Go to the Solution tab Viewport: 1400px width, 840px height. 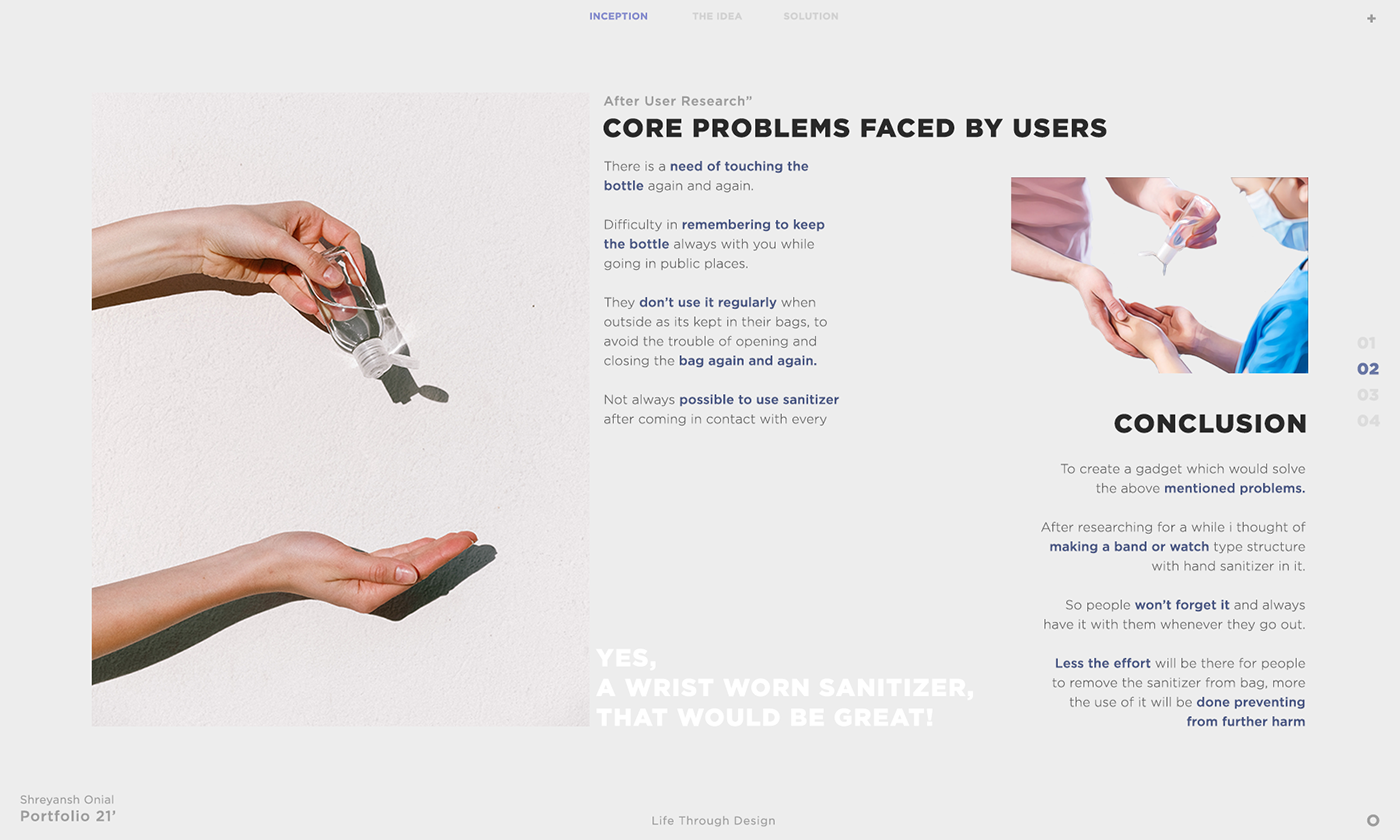click(811, 16)
